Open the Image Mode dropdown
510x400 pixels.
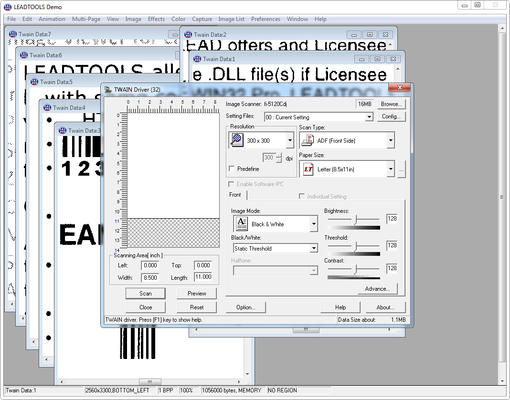(313, 224)
